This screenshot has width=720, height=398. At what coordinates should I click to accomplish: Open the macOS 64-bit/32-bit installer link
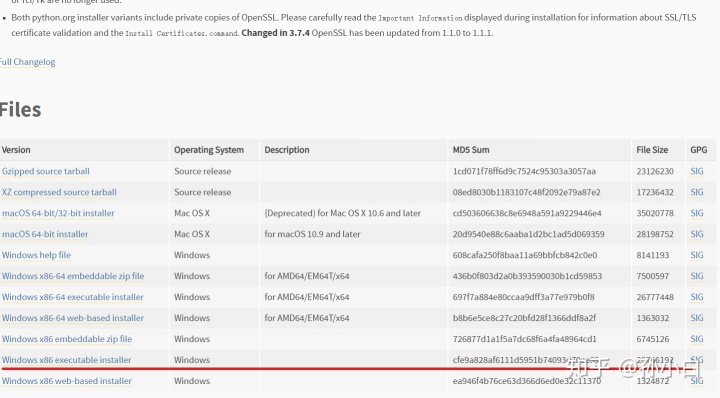[58, 213]
